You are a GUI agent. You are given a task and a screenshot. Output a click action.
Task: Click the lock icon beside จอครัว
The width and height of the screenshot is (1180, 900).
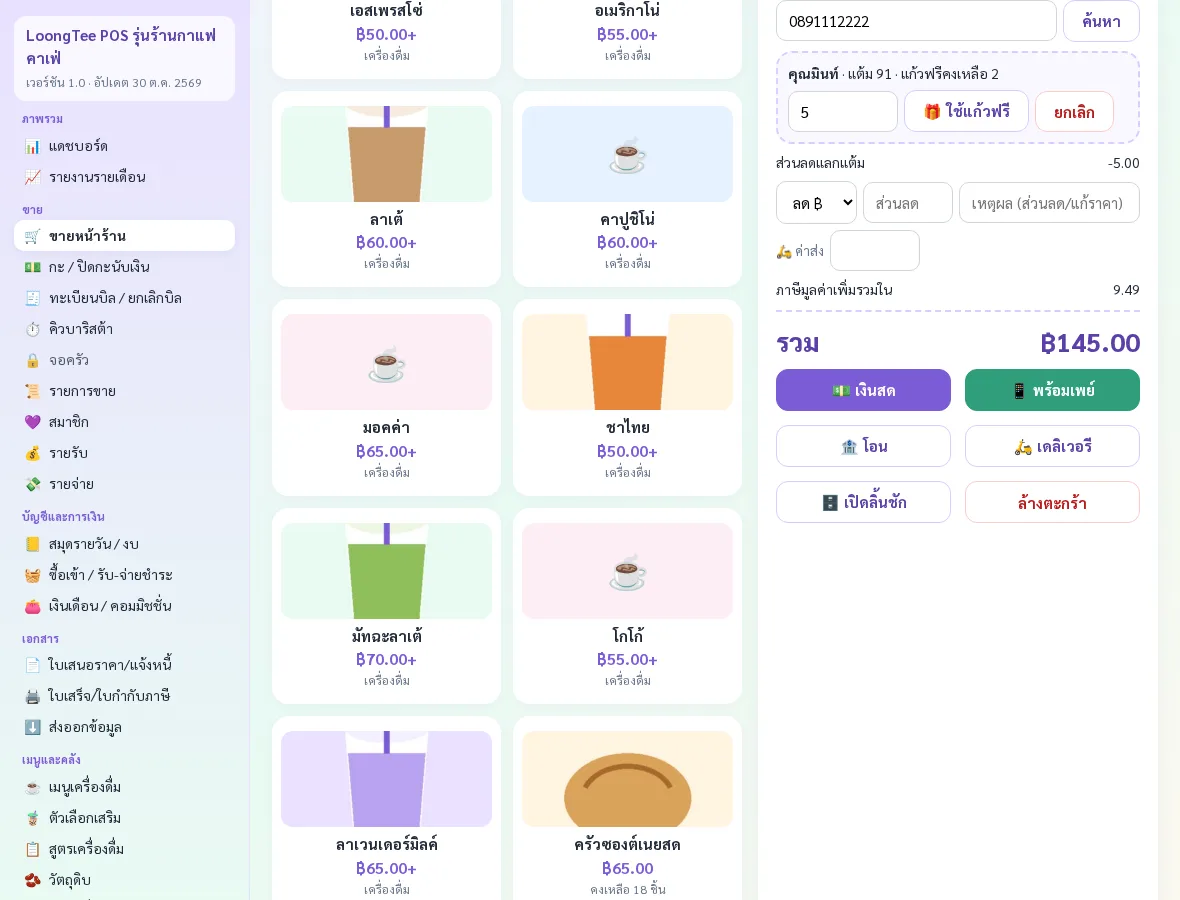[32, 360]
